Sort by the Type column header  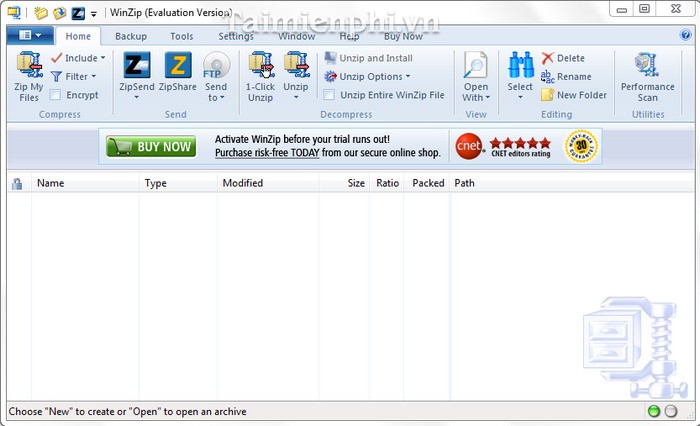178,183
